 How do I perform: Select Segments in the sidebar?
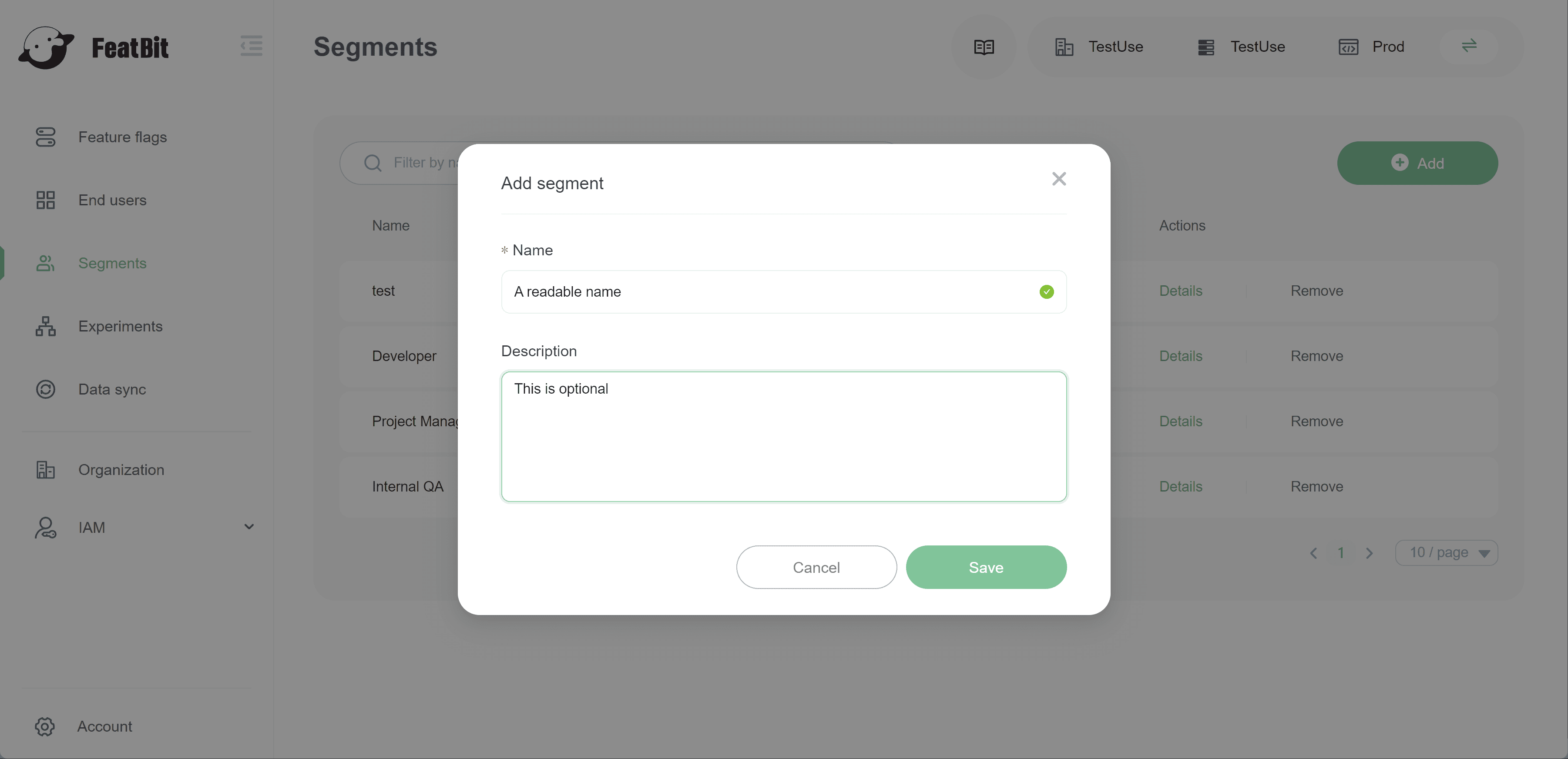point(112,263)
